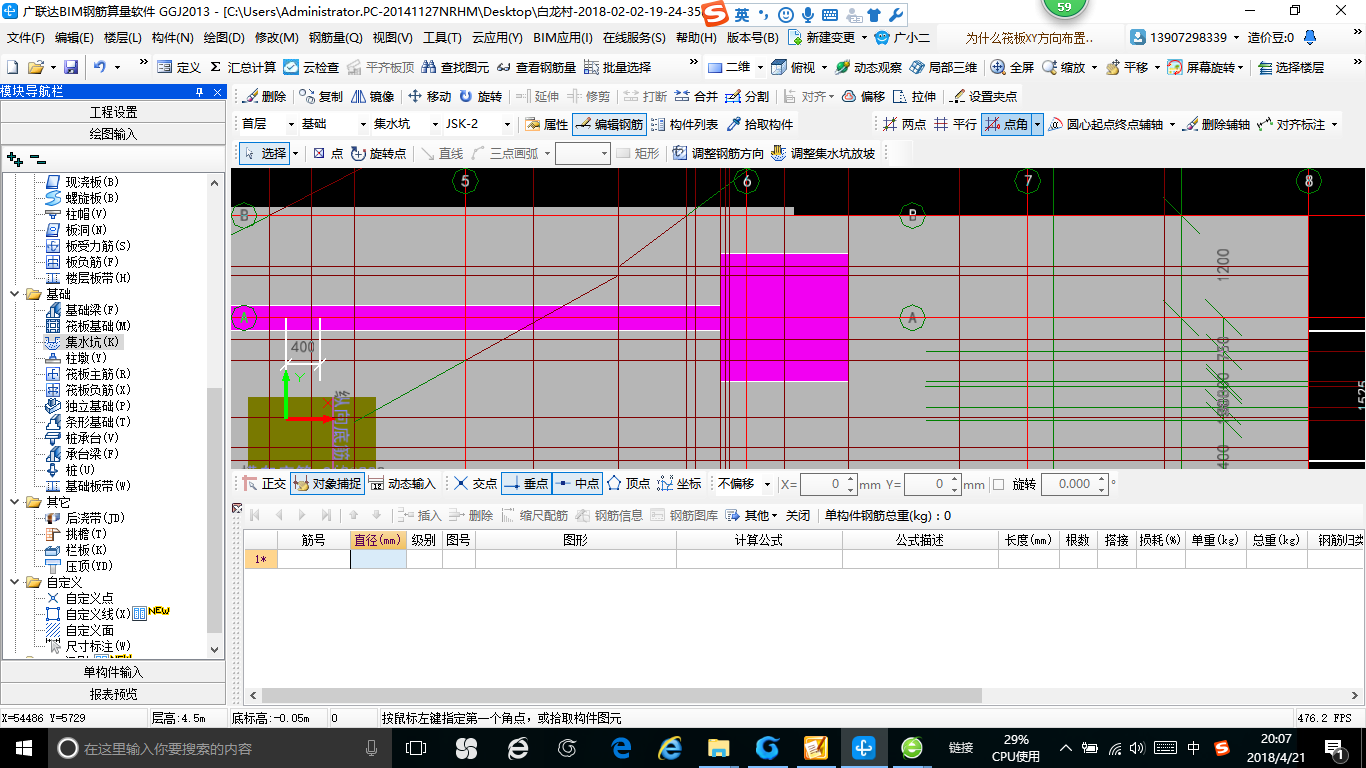Select 桩承台(V) in the tree

pyautogui.click(x=92, y=438)
